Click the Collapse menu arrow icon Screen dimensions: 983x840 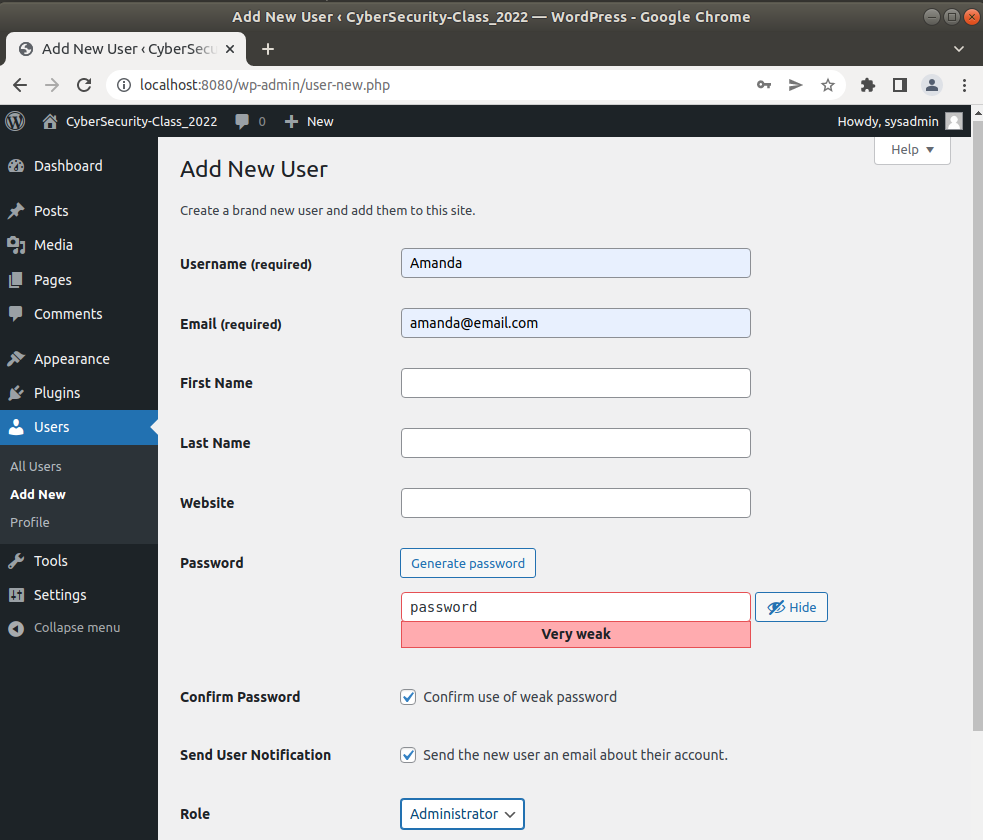tap(16, 628)
